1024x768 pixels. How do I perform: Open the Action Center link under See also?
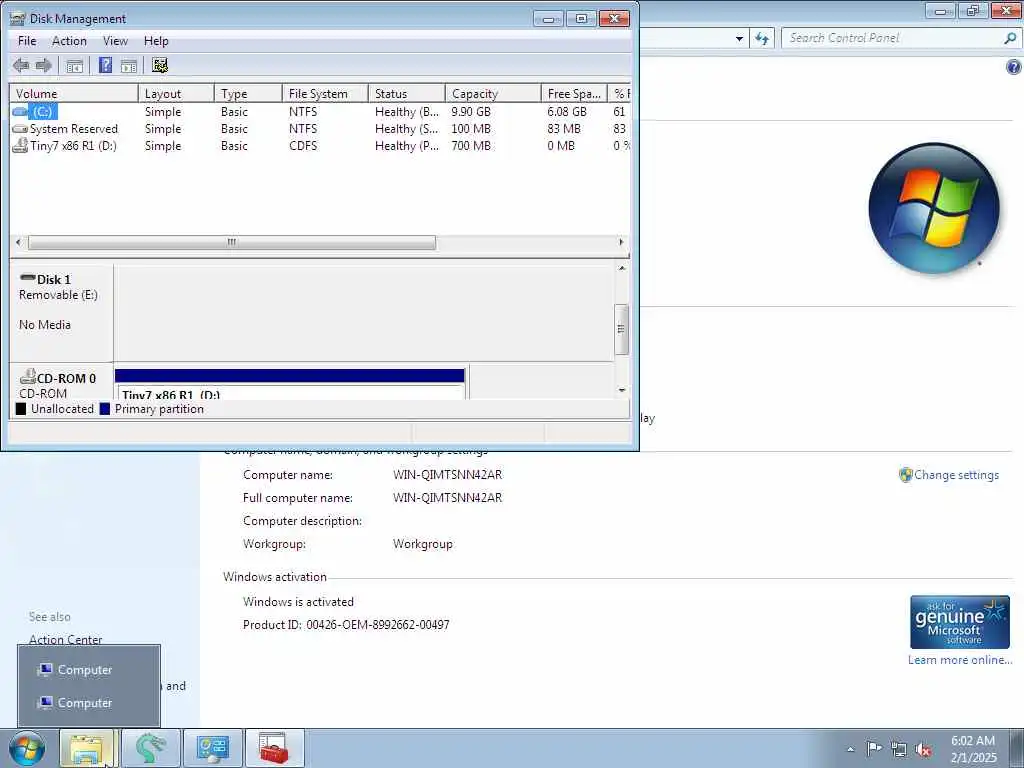pos(65,640)
